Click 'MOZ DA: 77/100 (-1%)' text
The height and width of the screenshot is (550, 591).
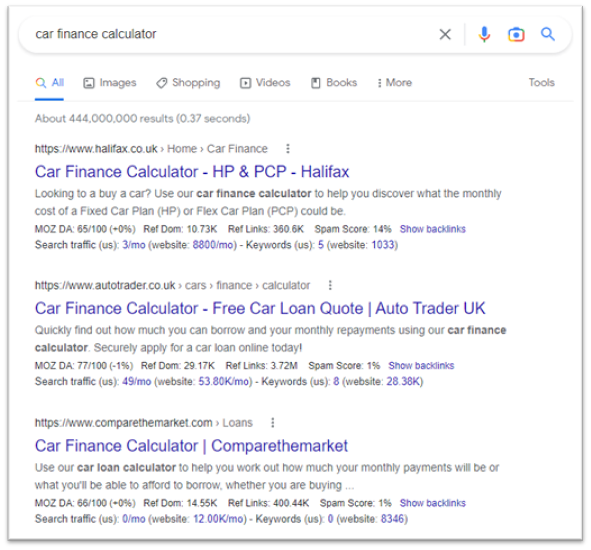coord(84,366)
